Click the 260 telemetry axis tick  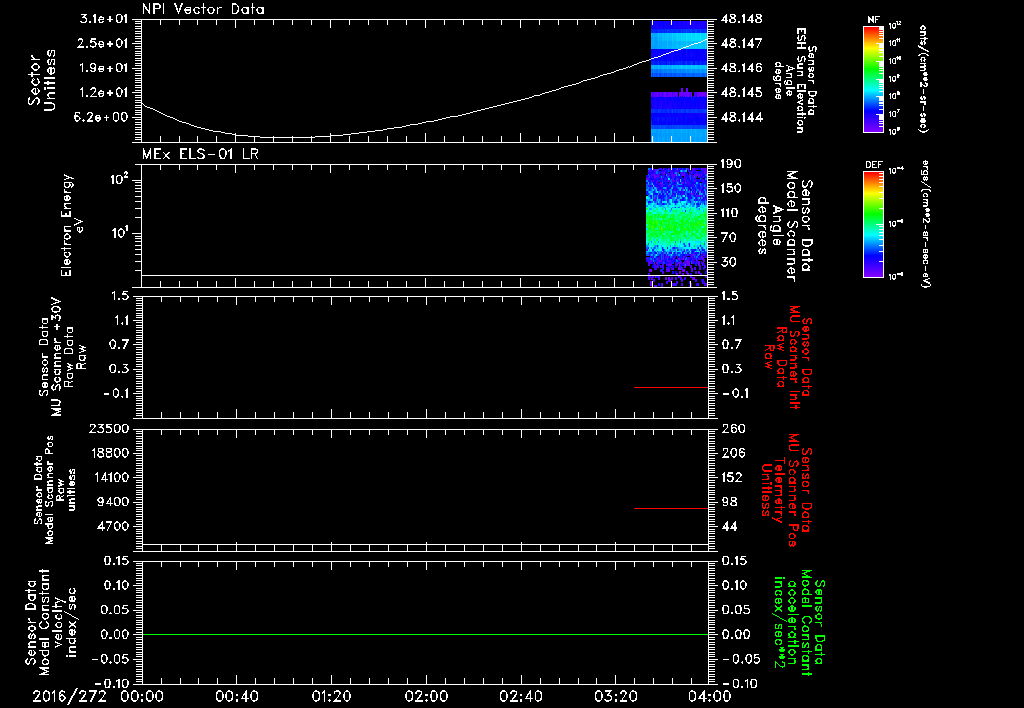(732, 428)
